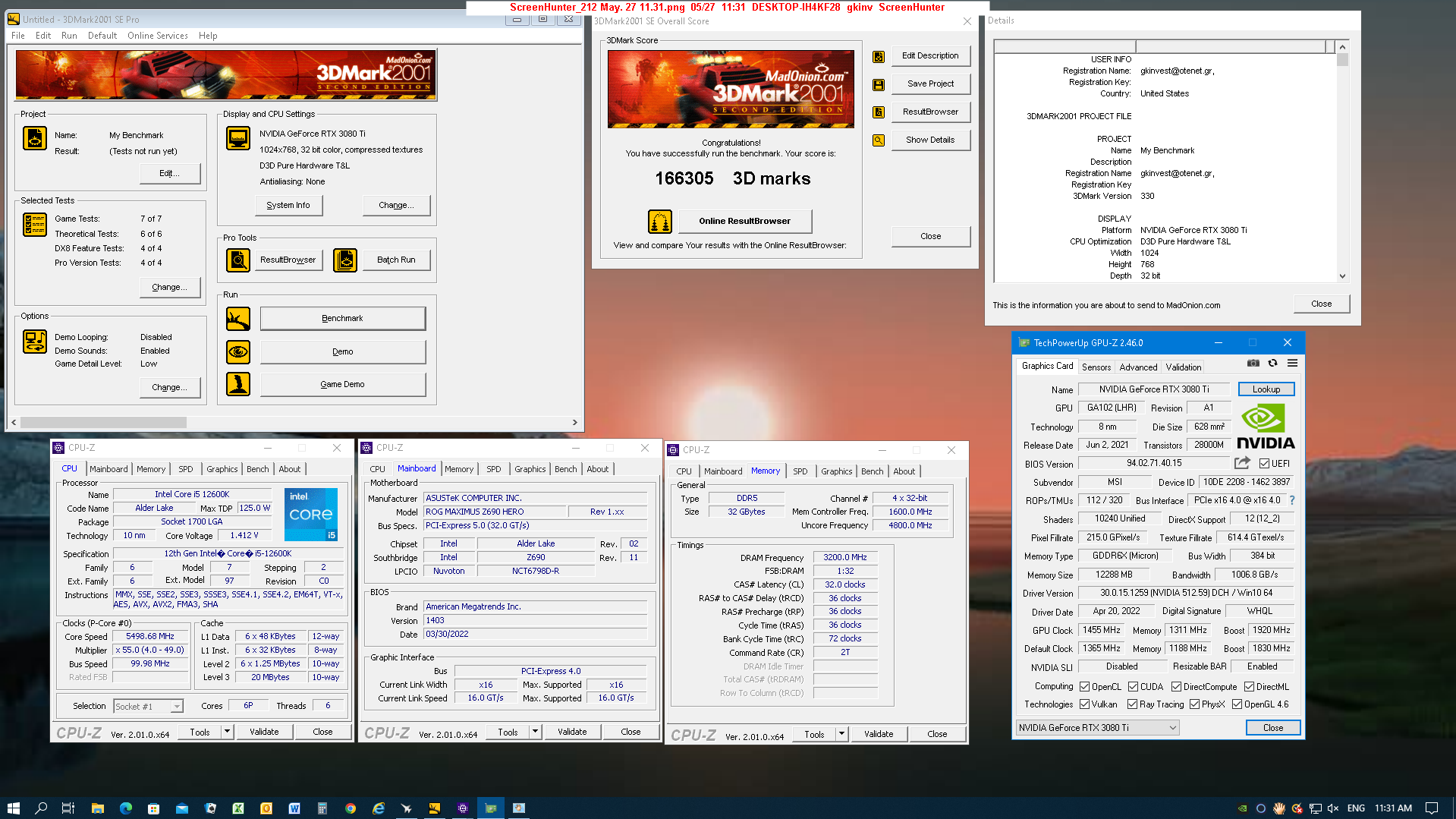Image resolution: width=1456 pixels, height=819 pixels.
Task: Toggle the DirectML checkbox in GPU-Z
Action: (1249, 687)
